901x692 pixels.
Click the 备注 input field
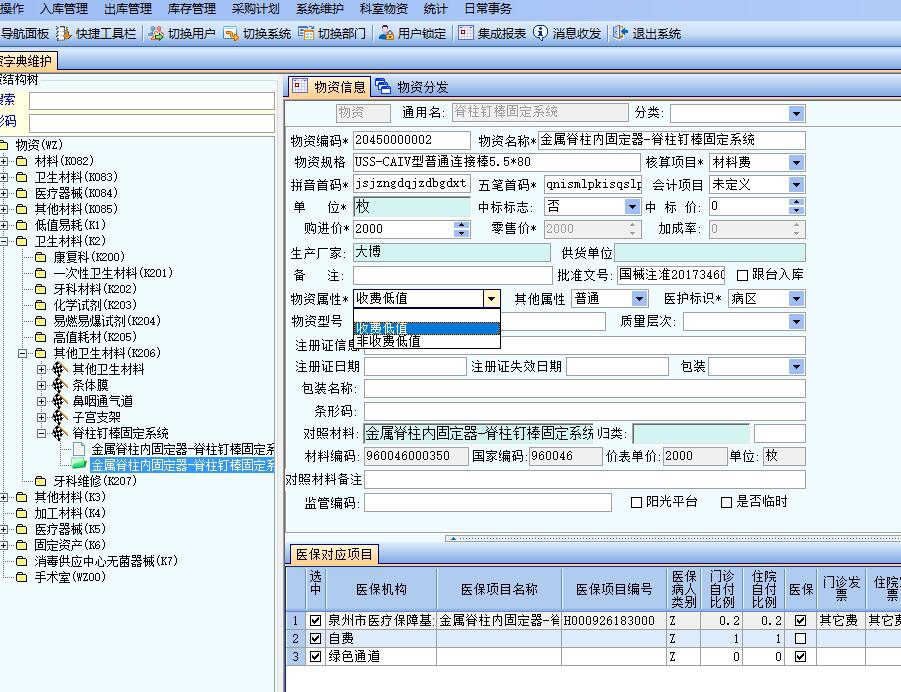tap(452, 275)
